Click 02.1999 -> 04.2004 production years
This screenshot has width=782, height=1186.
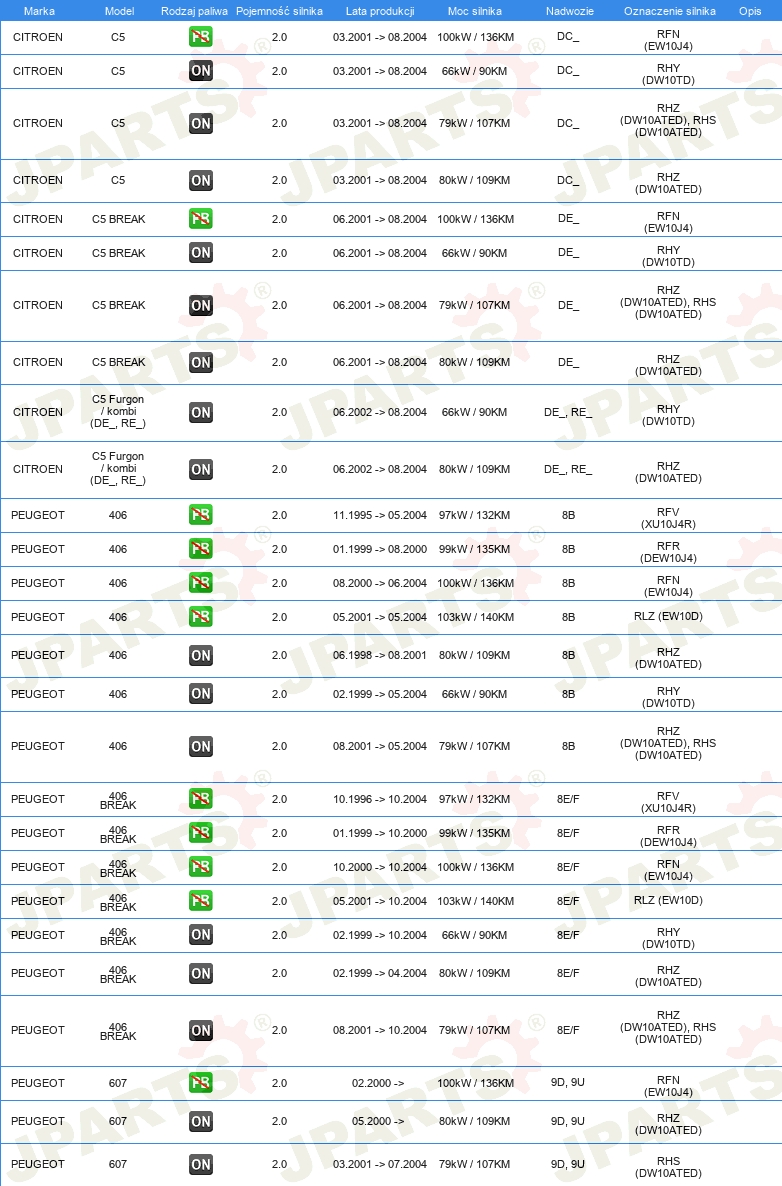pos(380,973)
